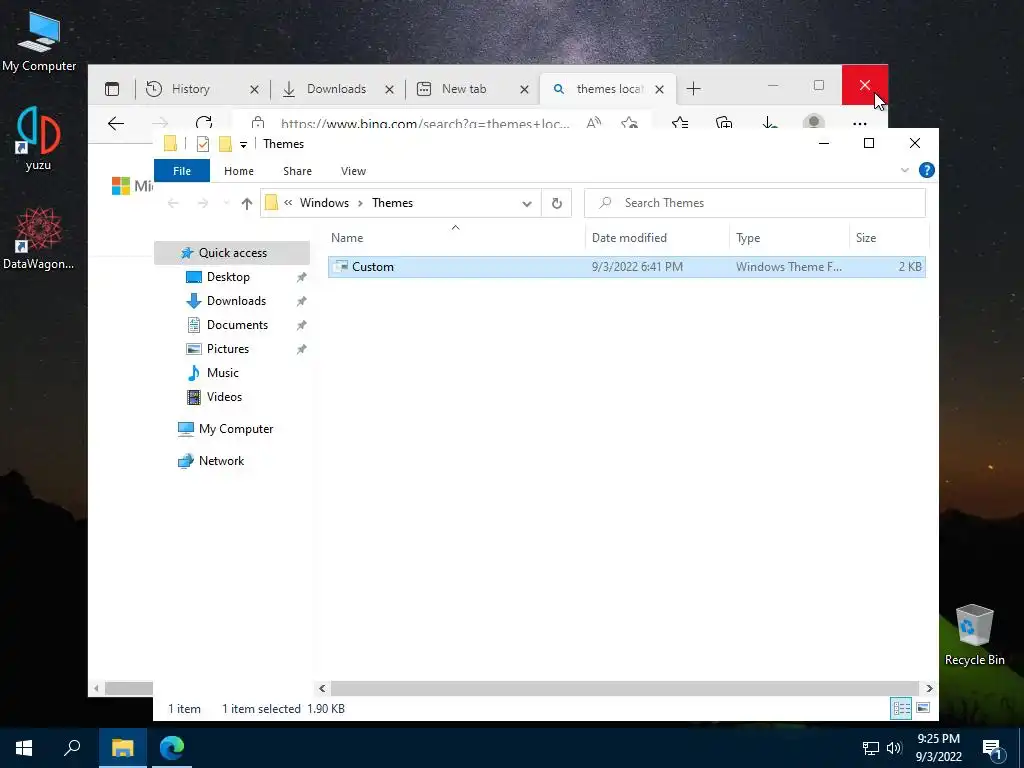Open Videos in the navigation pane
1024x768 pixels.
click(224, 397)
